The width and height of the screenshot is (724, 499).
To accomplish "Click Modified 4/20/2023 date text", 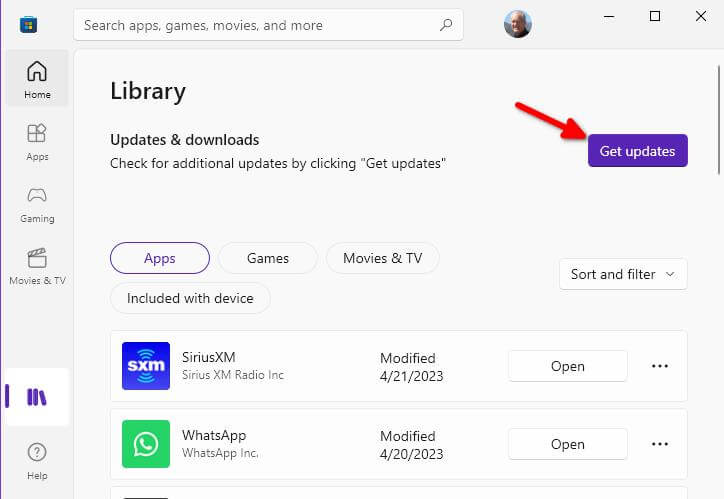I will [411, 445].
